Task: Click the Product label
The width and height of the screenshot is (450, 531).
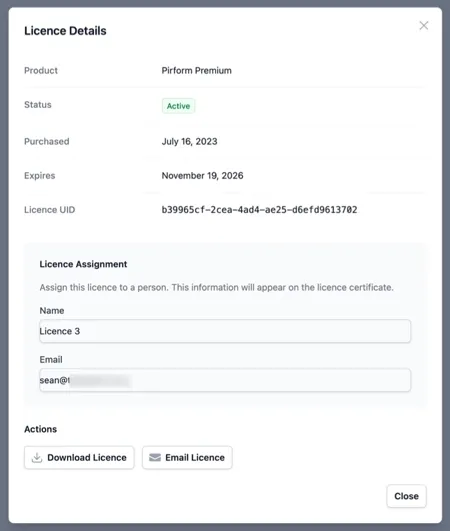Action: (41, 70)
